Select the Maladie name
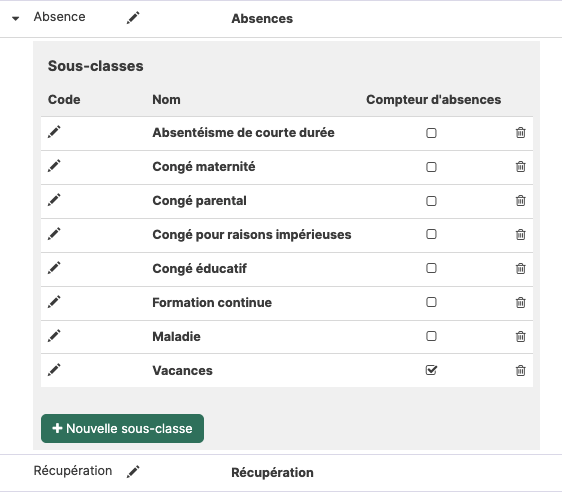 (176, 337)
